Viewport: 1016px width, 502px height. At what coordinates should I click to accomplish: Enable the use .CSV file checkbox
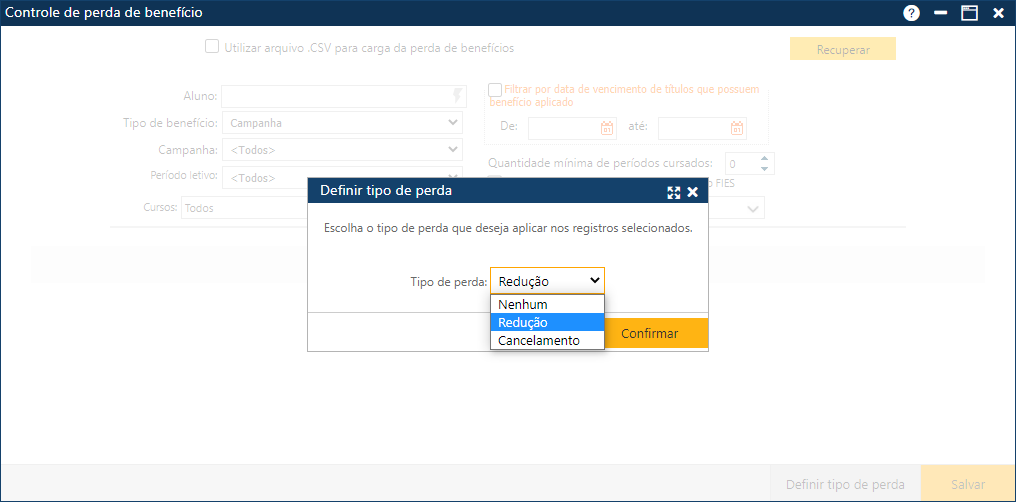[212, 46]
